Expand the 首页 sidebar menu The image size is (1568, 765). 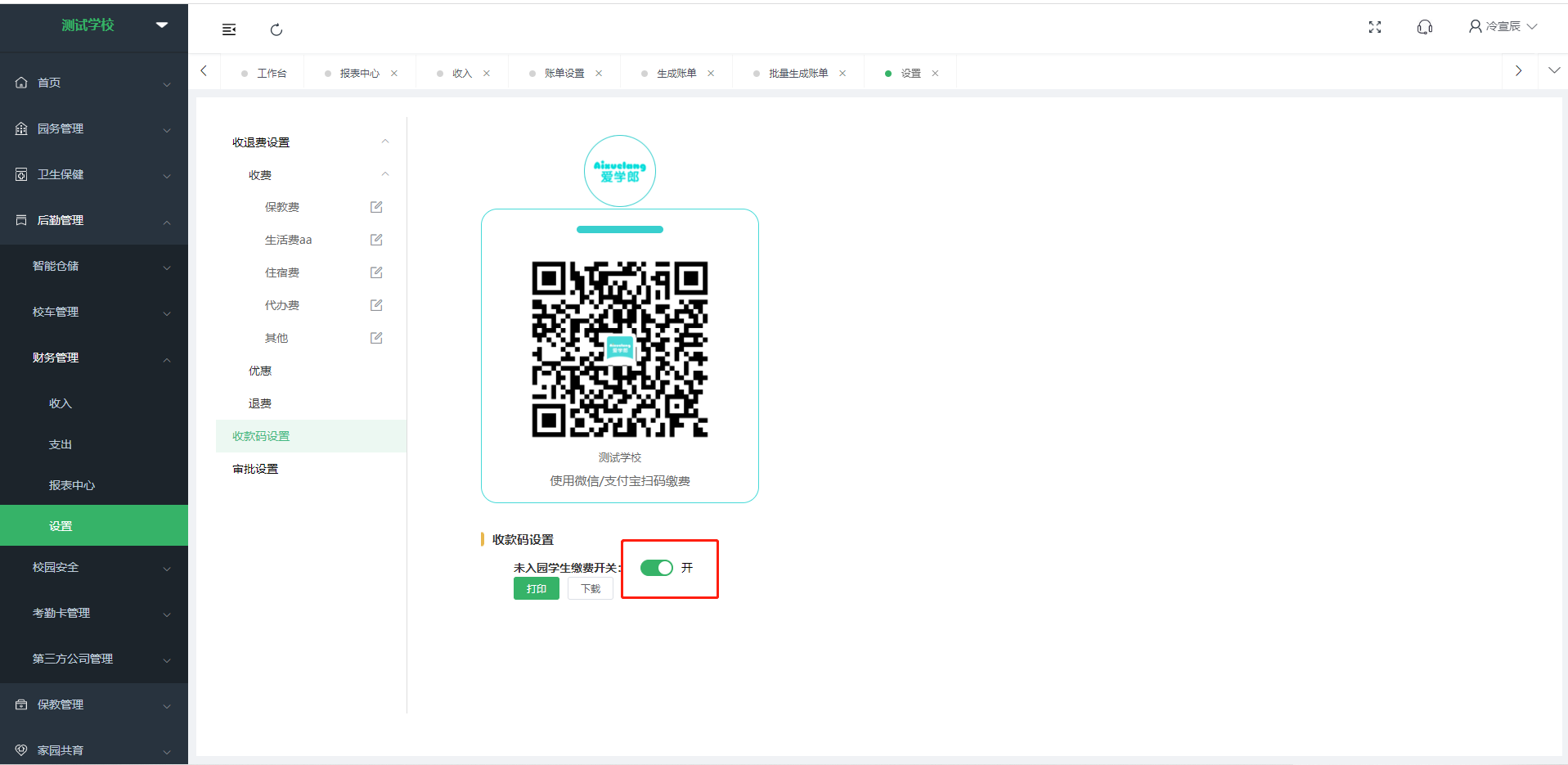pos(94,83)
